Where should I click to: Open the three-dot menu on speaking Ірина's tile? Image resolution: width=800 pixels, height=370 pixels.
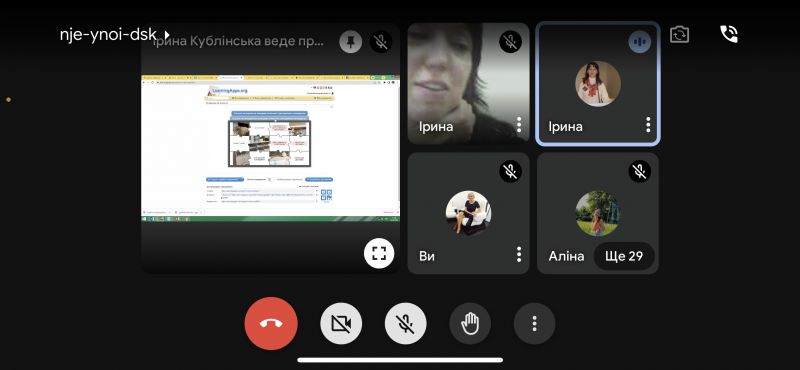point(647,125)
